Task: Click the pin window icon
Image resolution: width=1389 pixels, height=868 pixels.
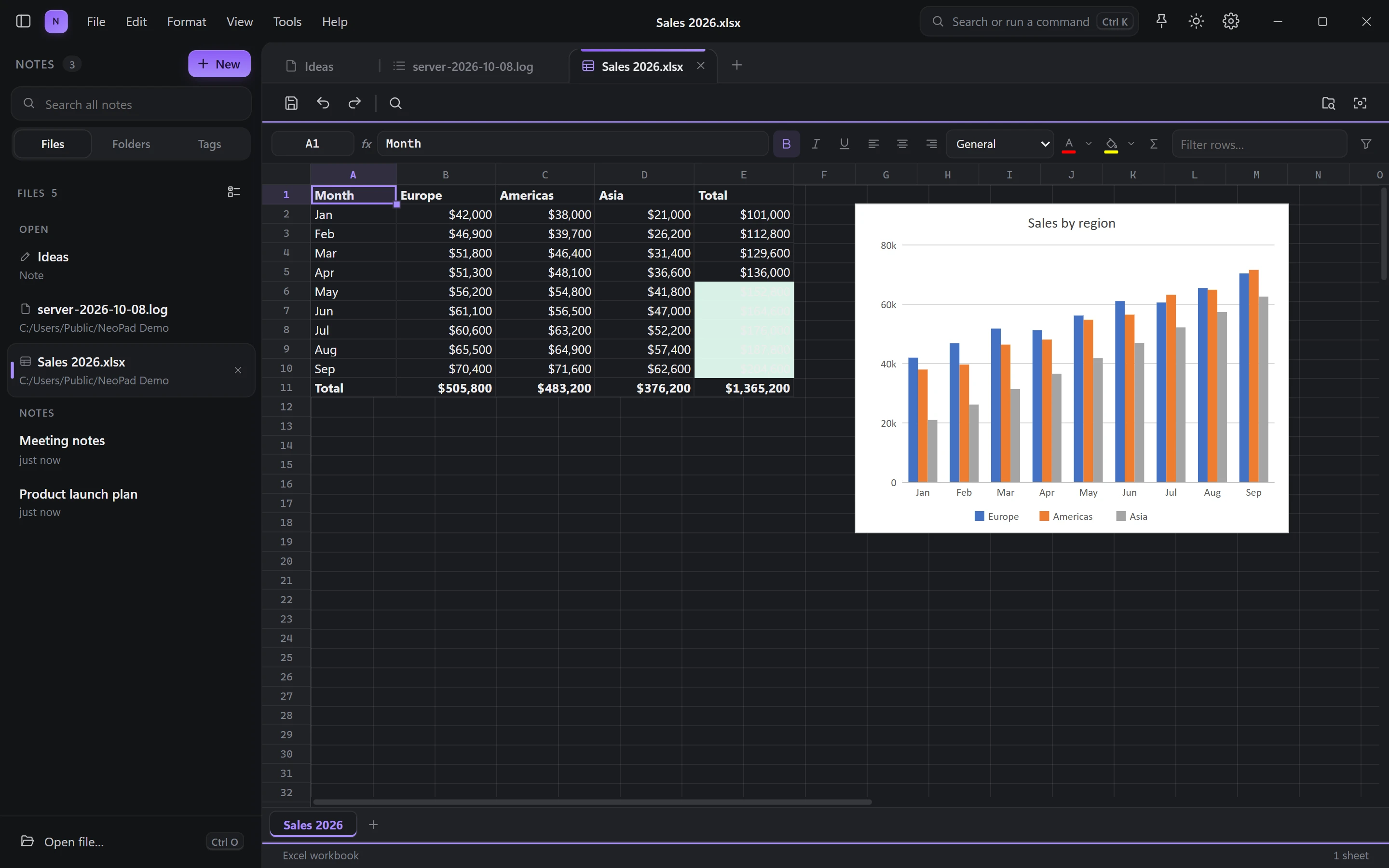Action: coord(1161,21)
